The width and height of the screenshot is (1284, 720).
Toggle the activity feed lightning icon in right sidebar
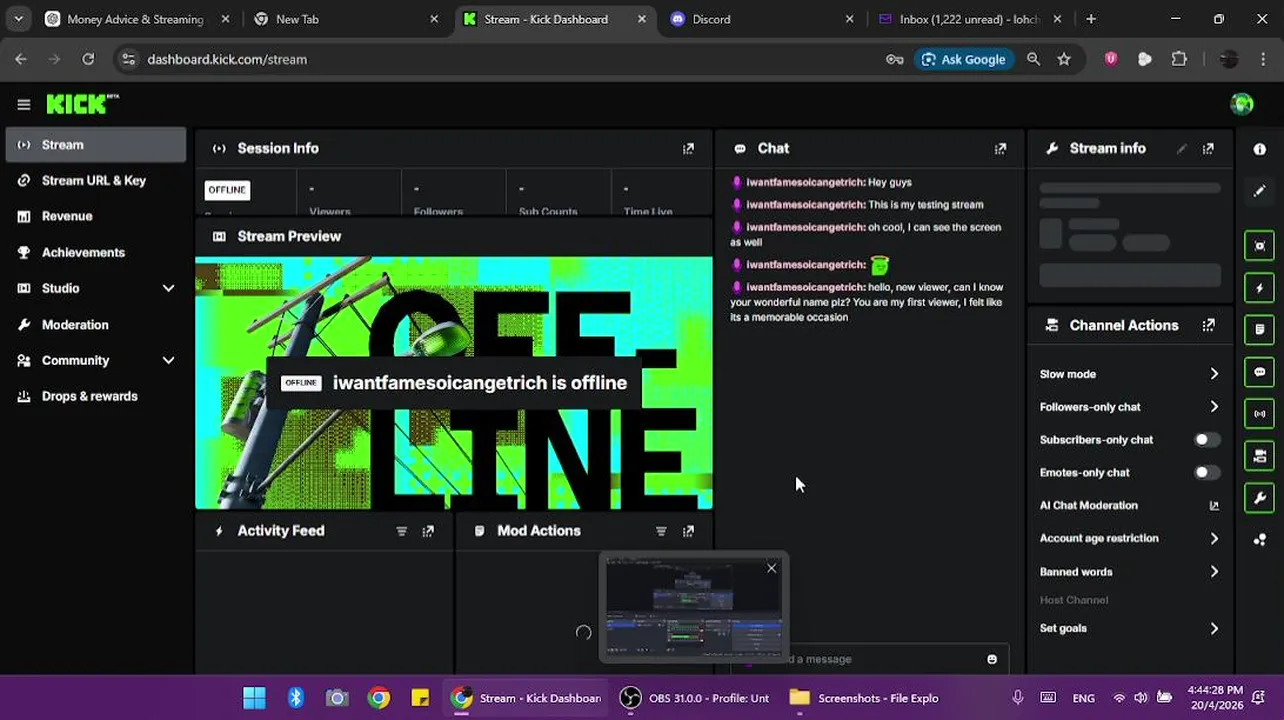(x=1260, y=288)
